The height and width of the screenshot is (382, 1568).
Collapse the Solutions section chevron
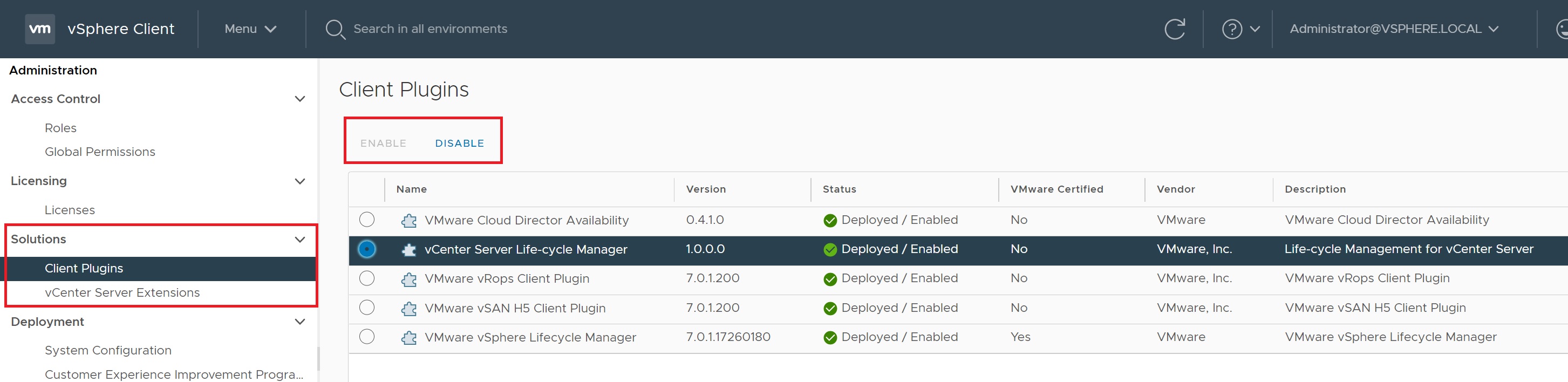(x=299, y=240)
